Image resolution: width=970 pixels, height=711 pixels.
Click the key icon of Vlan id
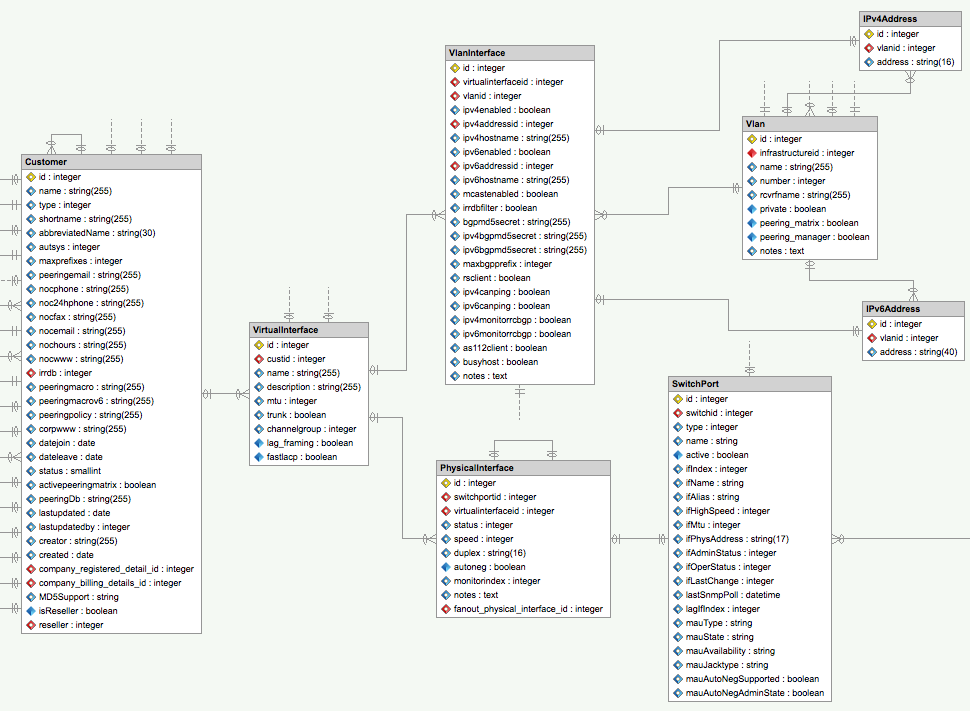pyautogui.click(x=752, y=139)
